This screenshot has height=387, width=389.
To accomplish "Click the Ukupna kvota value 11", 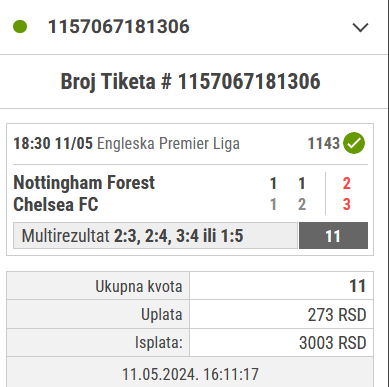I will (357, 286).
